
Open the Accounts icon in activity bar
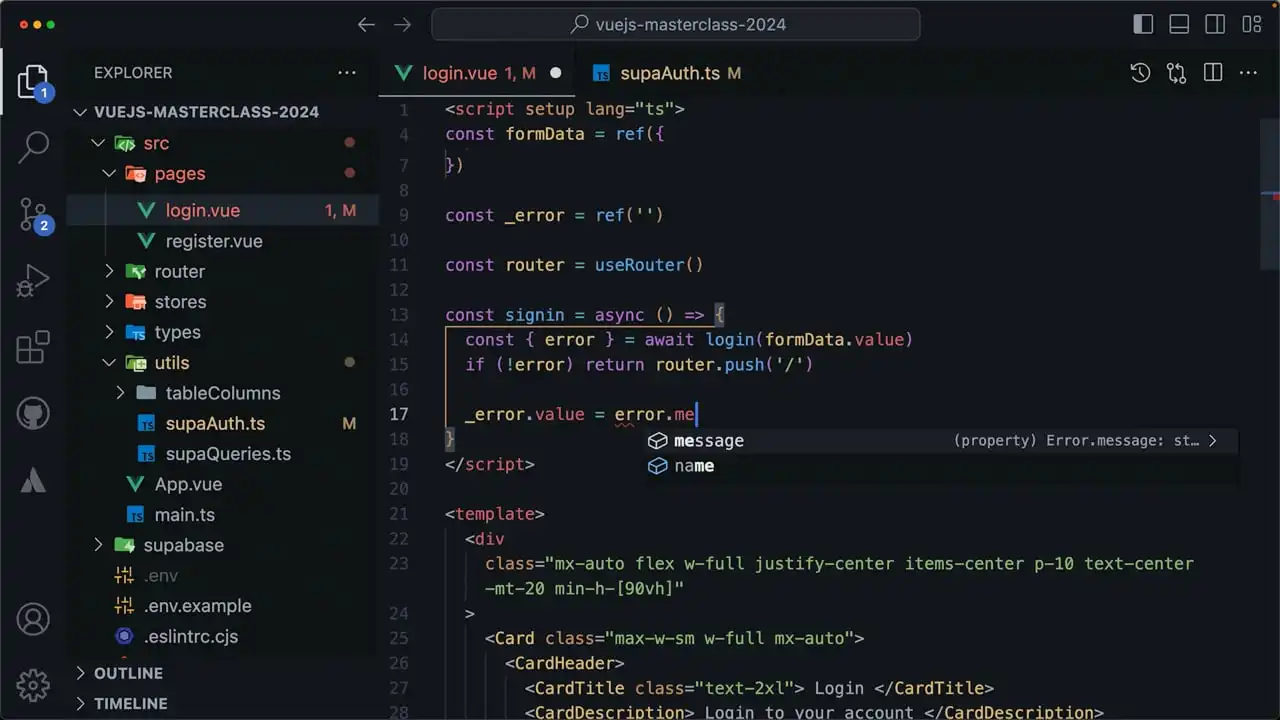(x=33, y=619)
